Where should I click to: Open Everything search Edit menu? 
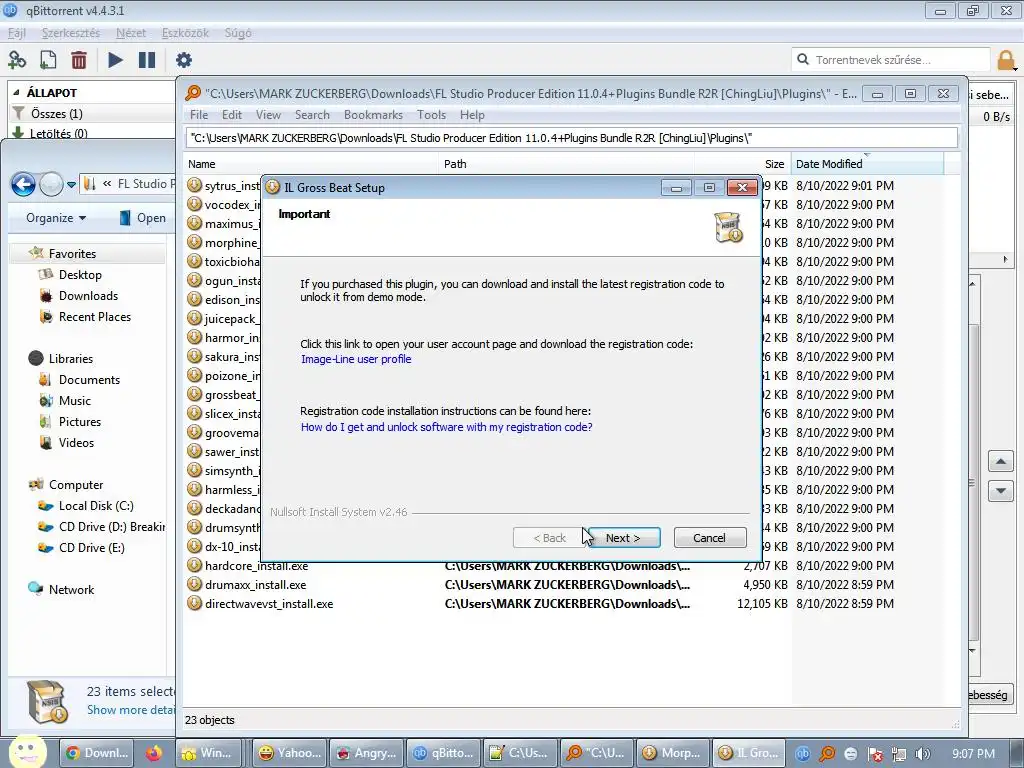click(x=232, y=115)
